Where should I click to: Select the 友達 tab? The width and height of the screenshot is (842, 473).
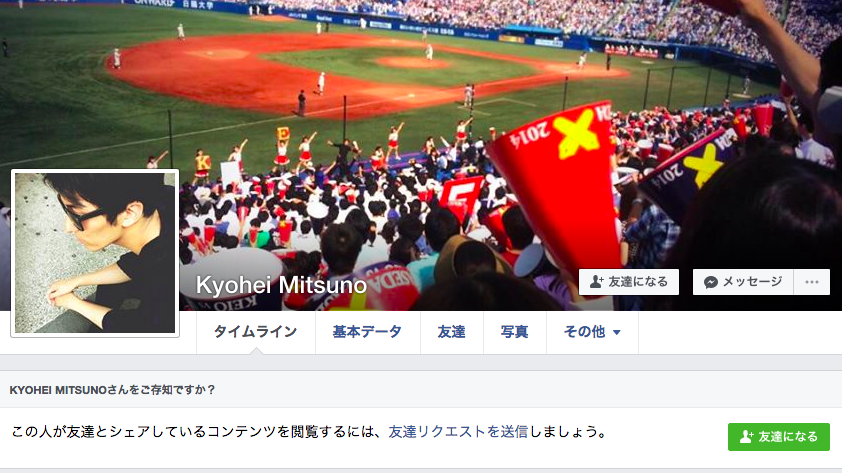click(452, 332)
